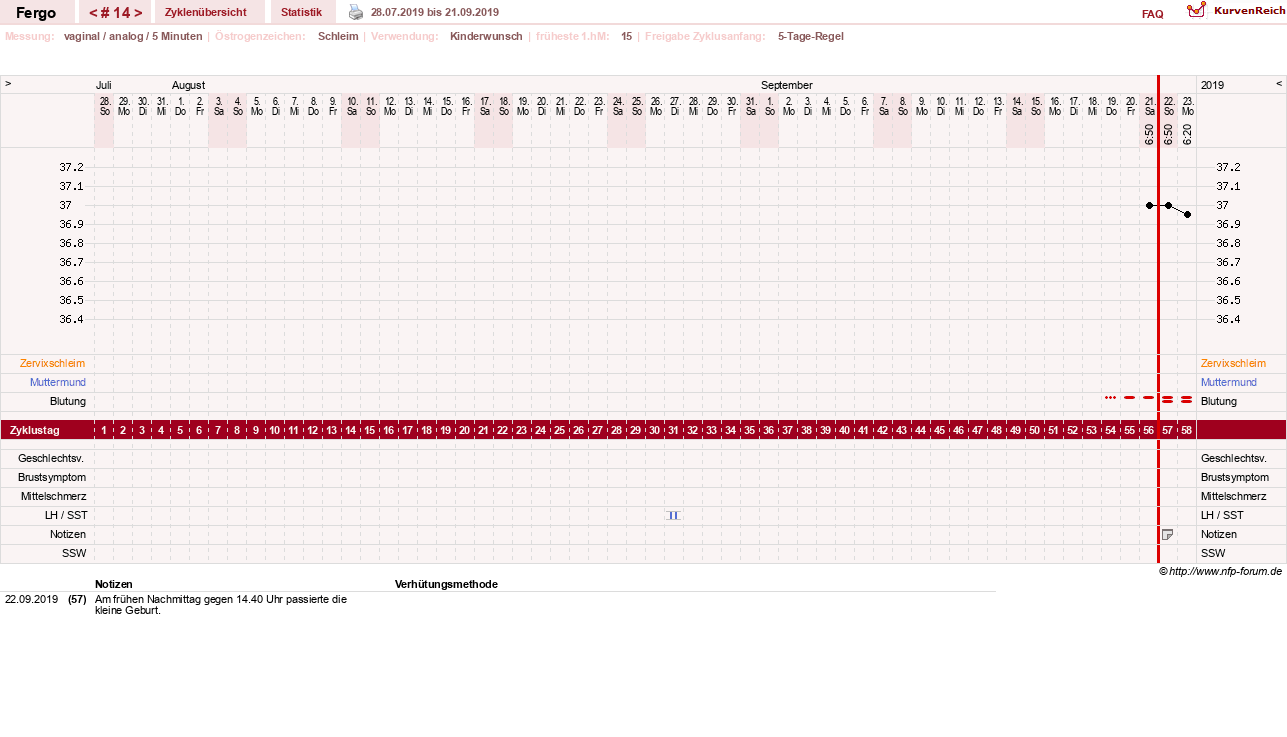The width and height of the screenshot is (1287, 737).
Task: Select cycle day 42 cell
Action: 883,430
